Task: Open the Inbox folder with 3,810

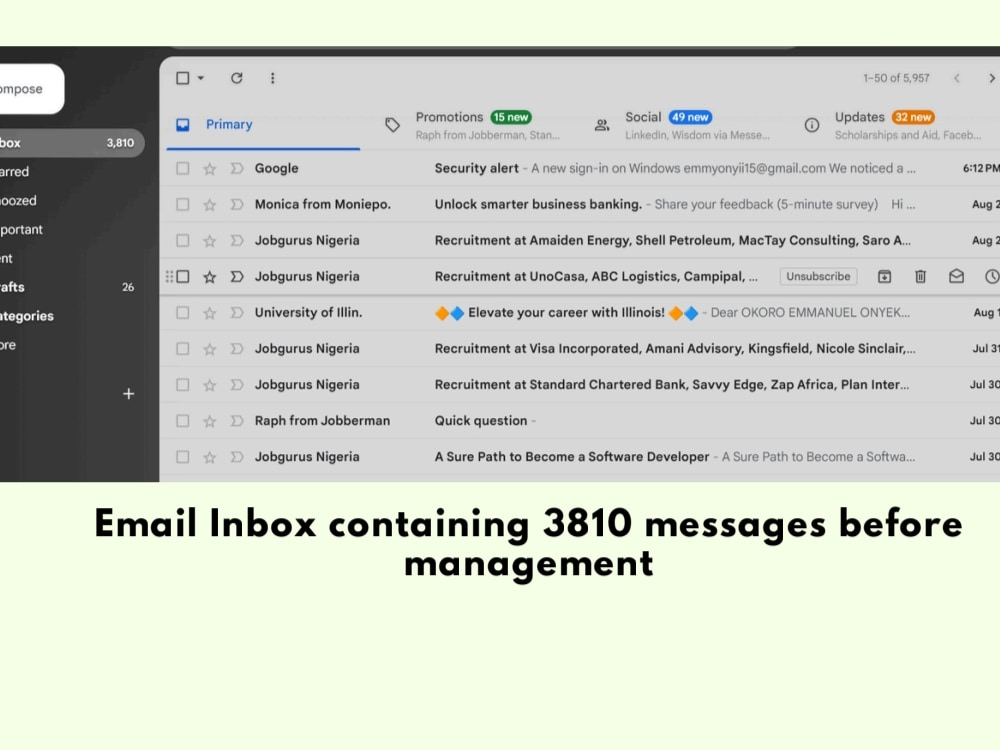Action: click(x=71, y=143)
